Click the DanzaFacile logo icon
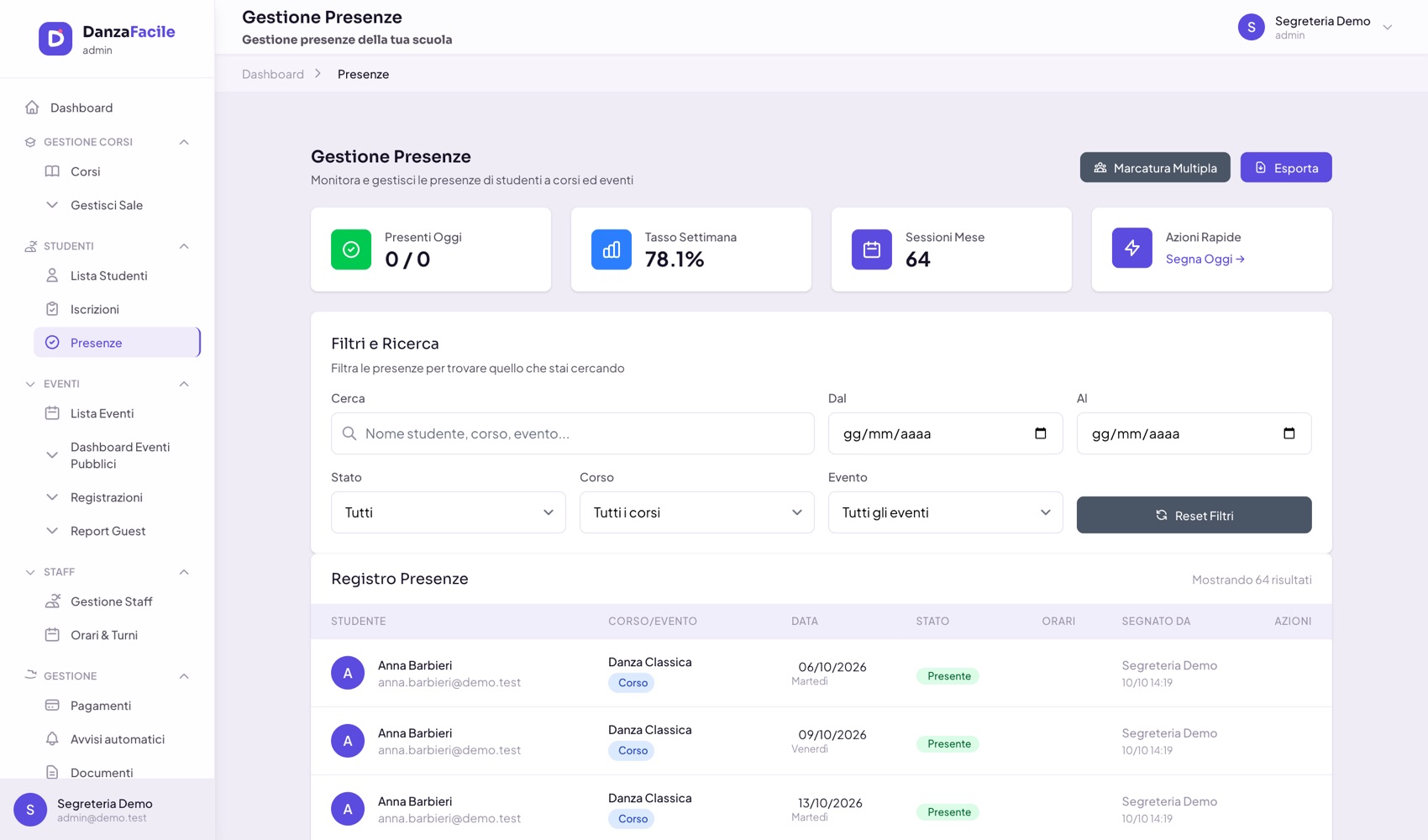 [55, 39]
